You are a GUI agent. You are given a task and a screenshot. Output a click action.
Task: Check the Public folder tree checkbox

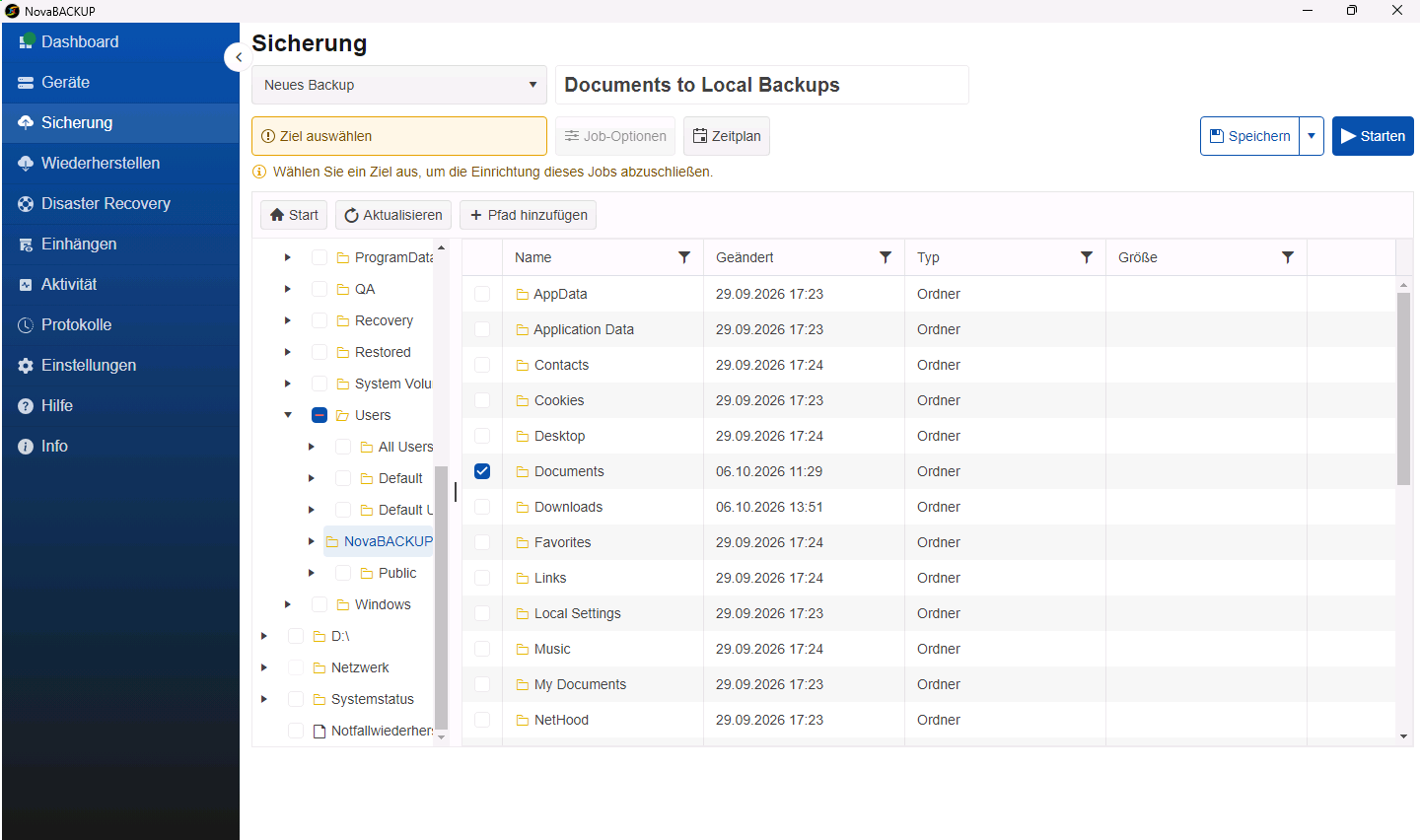(x=343, y=573)
